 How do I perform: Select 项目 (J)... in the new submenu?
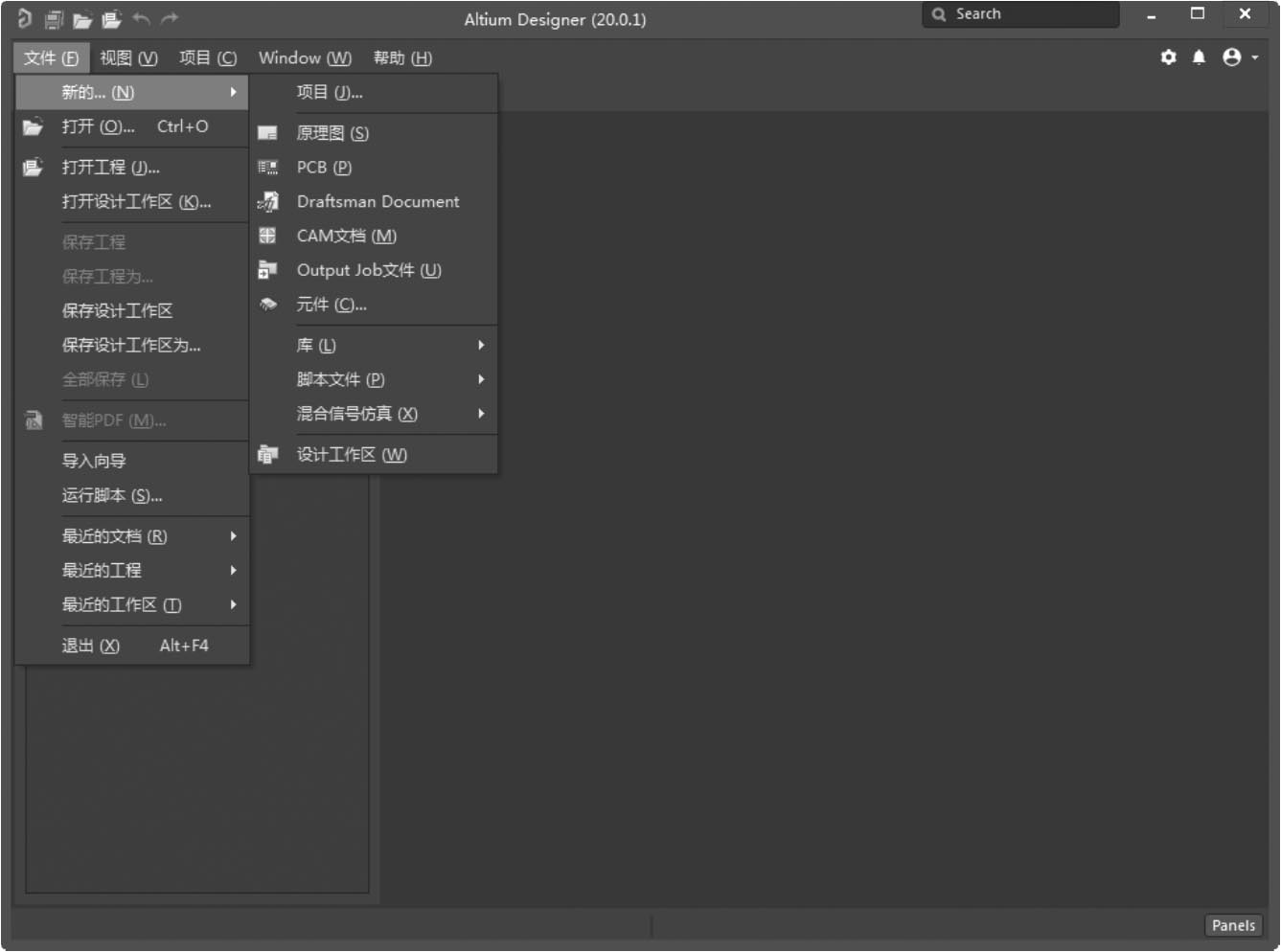[x=374, y=93]
